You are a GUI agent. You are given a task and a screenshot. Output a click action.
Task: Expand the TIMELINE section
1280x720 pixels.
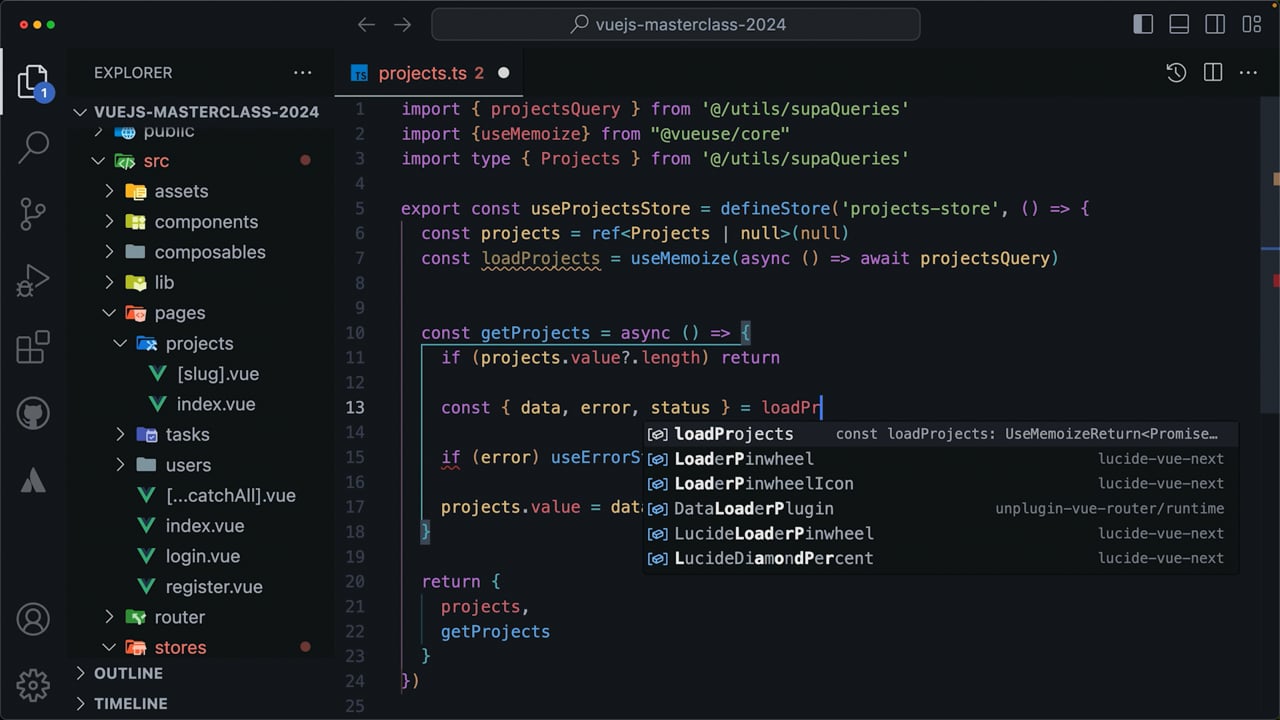[x=200, y=703]
